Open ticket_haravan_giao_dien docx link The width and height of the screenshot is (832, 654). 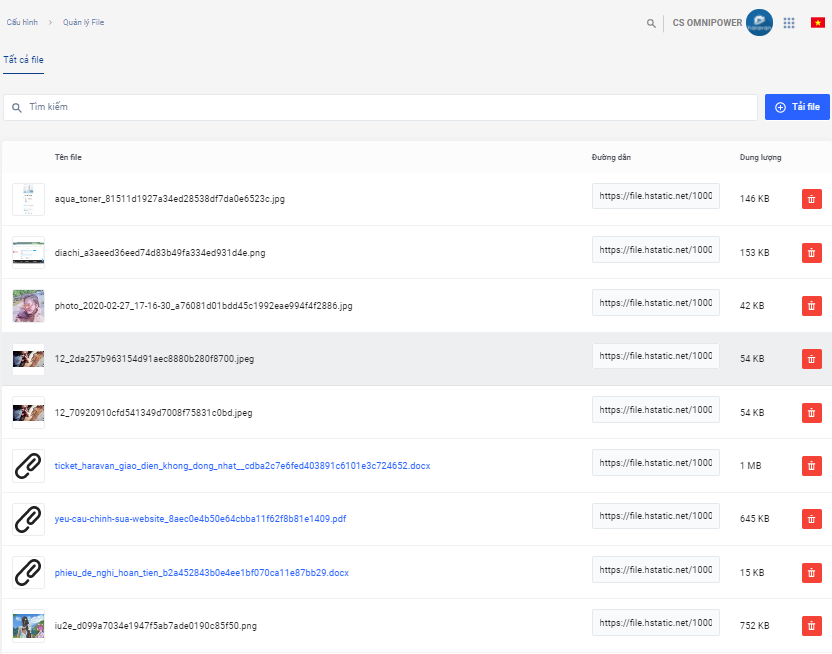click(242, 466)
